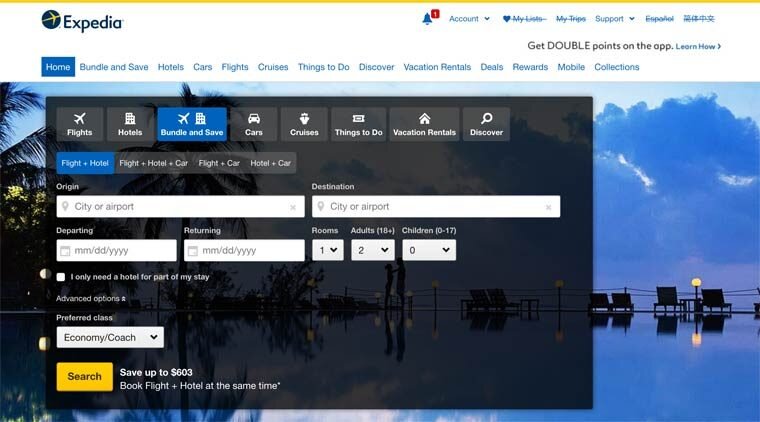This screenshot has width=760, height=422.
Task: Select the Cruises tab with ship icon
Action: click(x=304, y=125)
